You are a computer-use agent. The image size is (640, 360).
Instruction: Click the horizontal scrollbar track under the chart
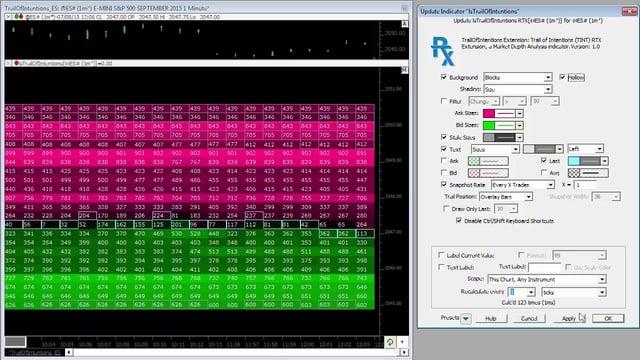coord(236,352)
